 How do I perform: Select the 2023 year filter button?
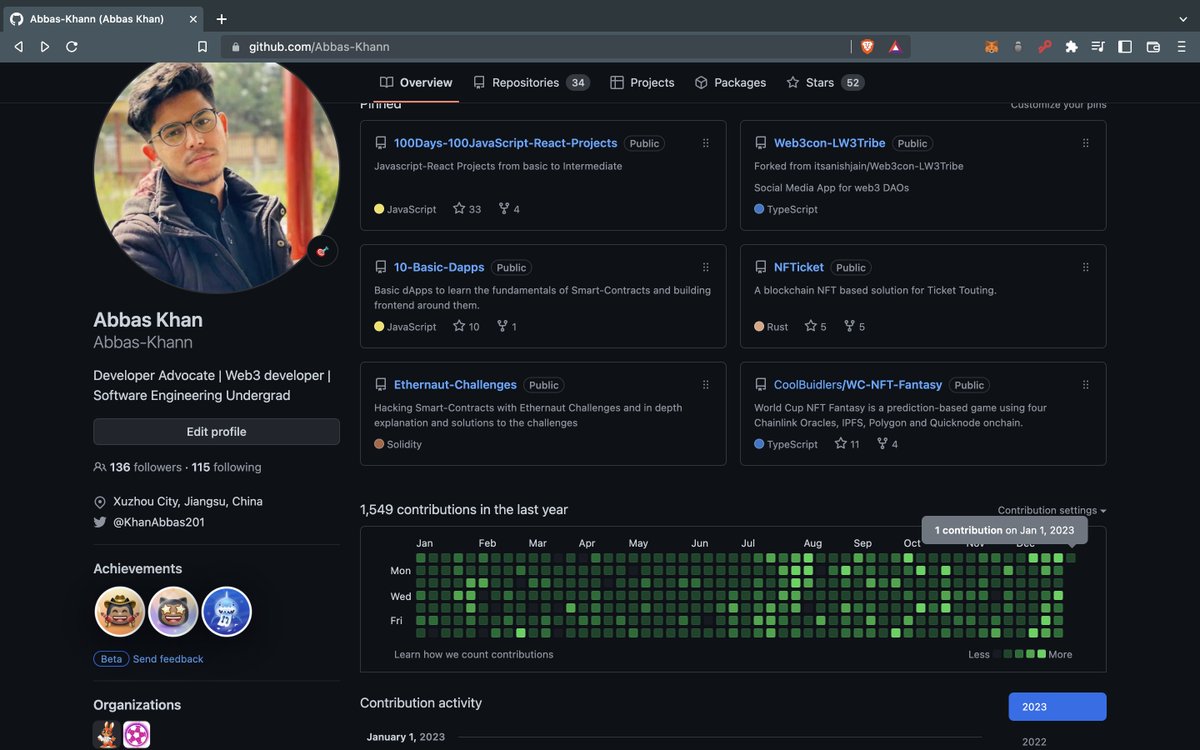tap(1058, 707)
